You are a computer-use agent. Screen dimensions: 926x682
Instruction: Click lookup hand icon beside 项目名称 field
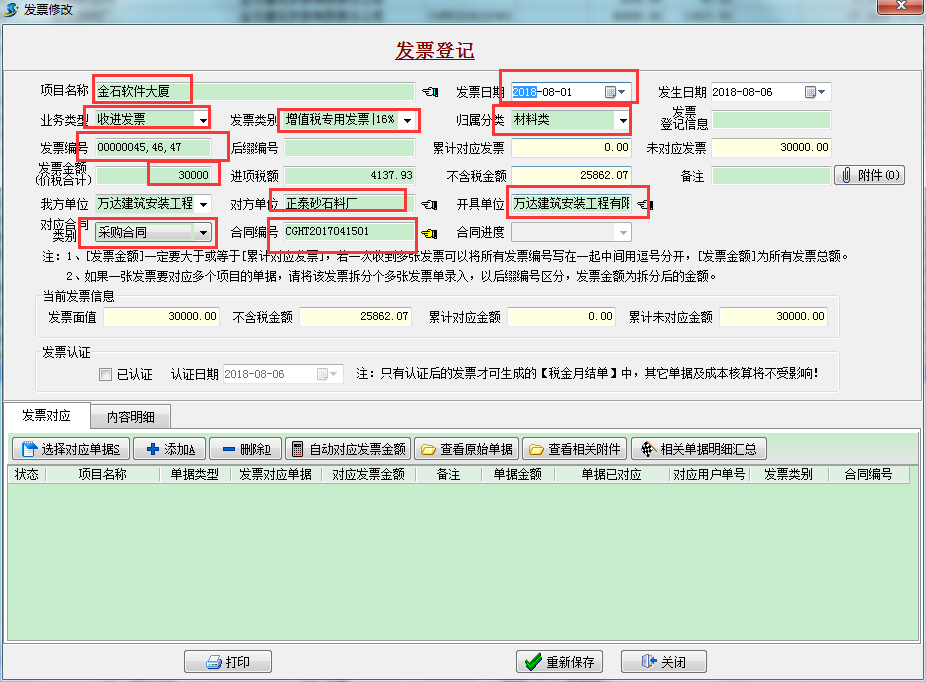431,92
